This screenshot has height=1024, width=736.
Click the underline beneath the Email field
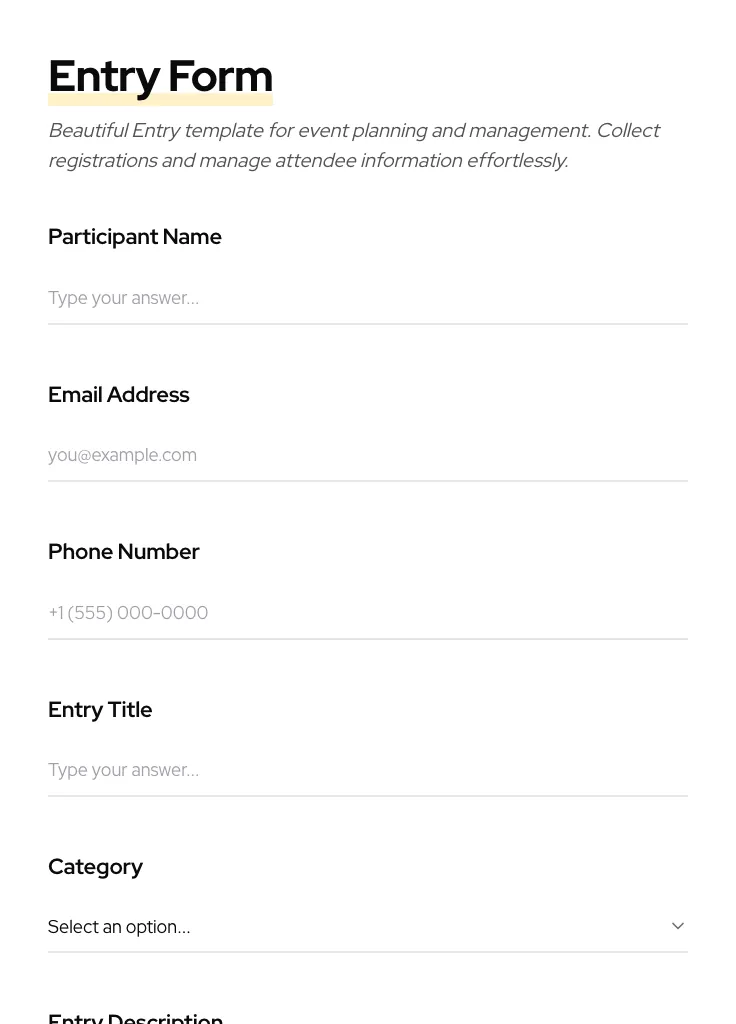367,481
